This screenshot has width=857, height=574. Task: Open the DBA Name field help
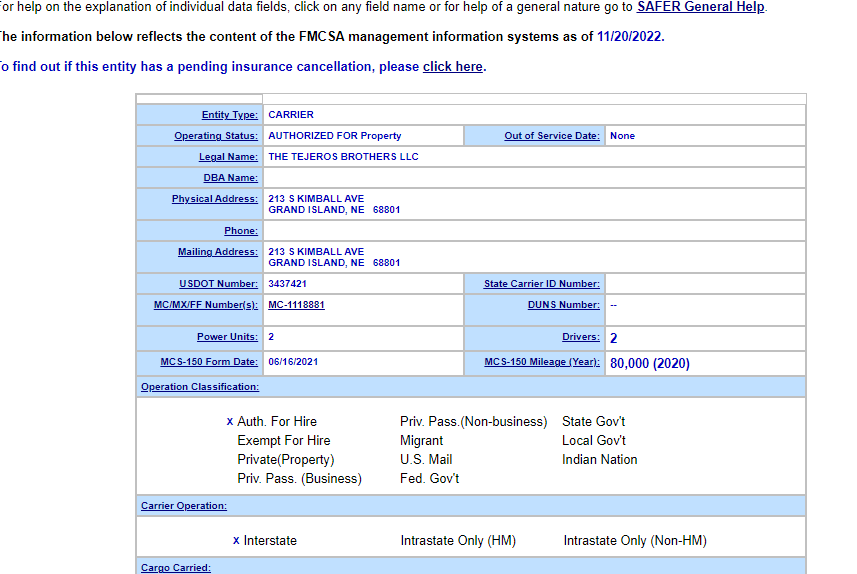click(231, 178)
